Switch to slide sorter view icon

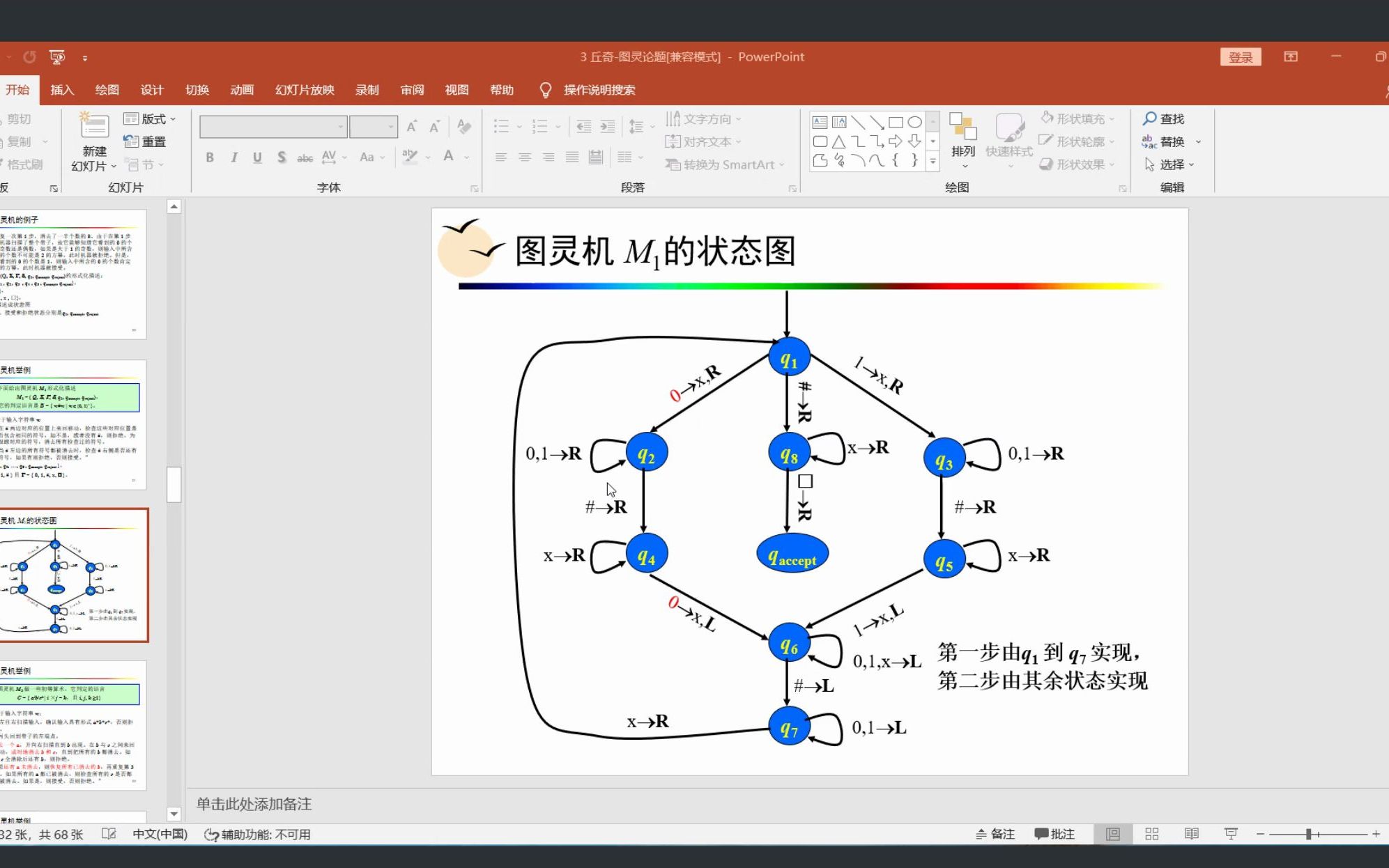(1152, 834)
